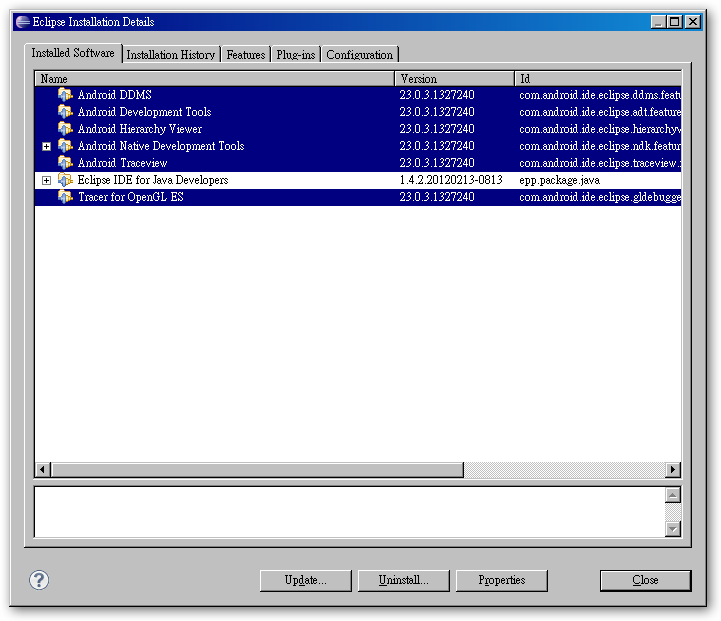The width and height of the screenshot is (721, 621).
Task: Select the Android Hierarchy Viewer row
Action: point(358,129)
